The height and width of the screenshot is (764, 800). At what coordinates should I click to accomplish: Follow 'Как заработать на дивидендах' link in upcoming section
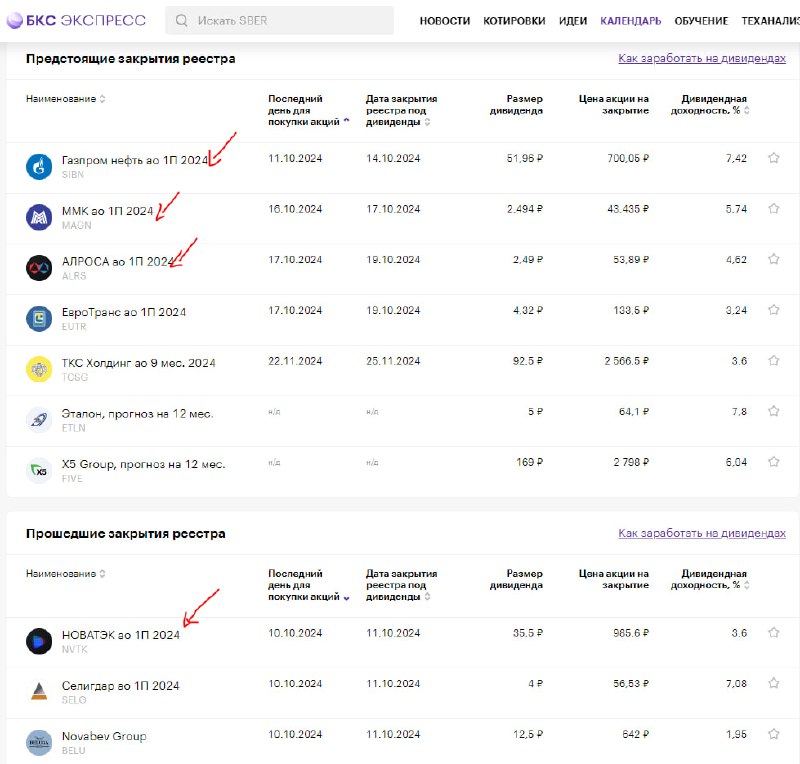[702, 58]
